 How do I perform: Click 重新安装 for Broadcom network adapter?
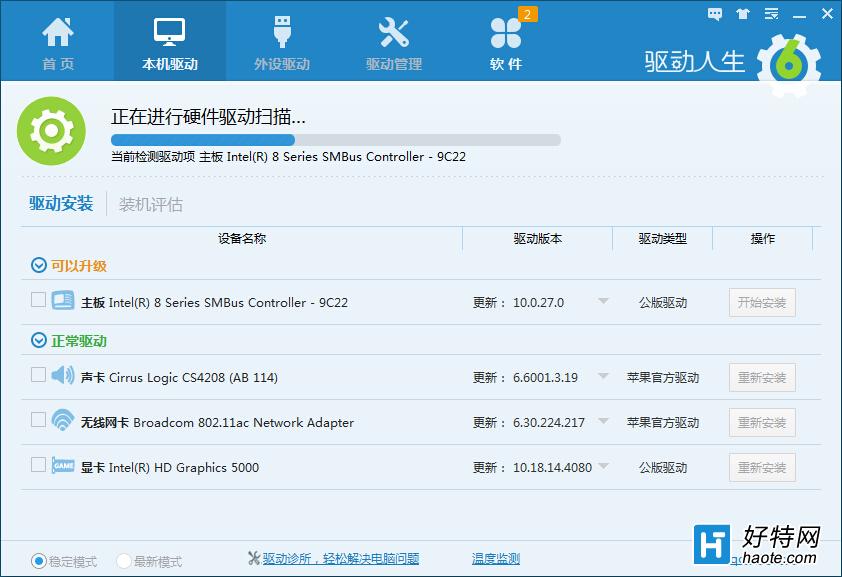[x=762, y=423]
